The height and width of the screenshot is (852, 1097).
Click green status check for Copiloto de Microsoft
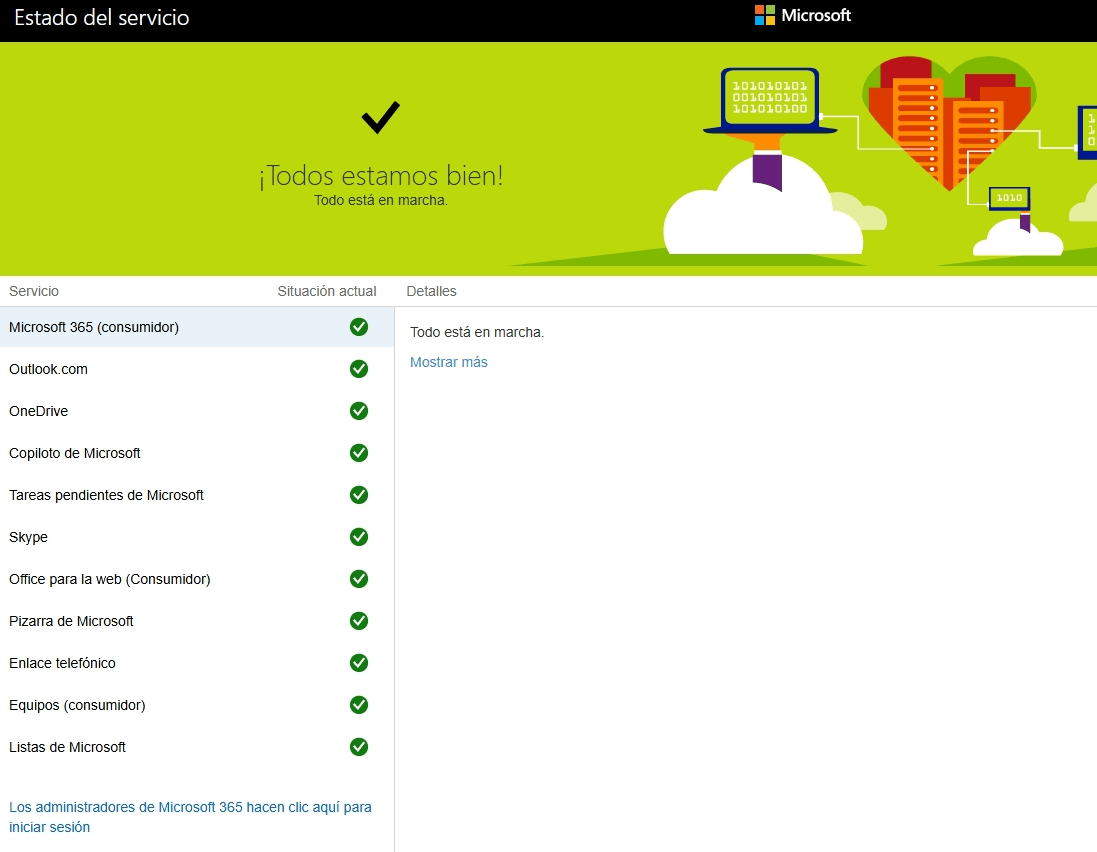click(x=359, y=453)
